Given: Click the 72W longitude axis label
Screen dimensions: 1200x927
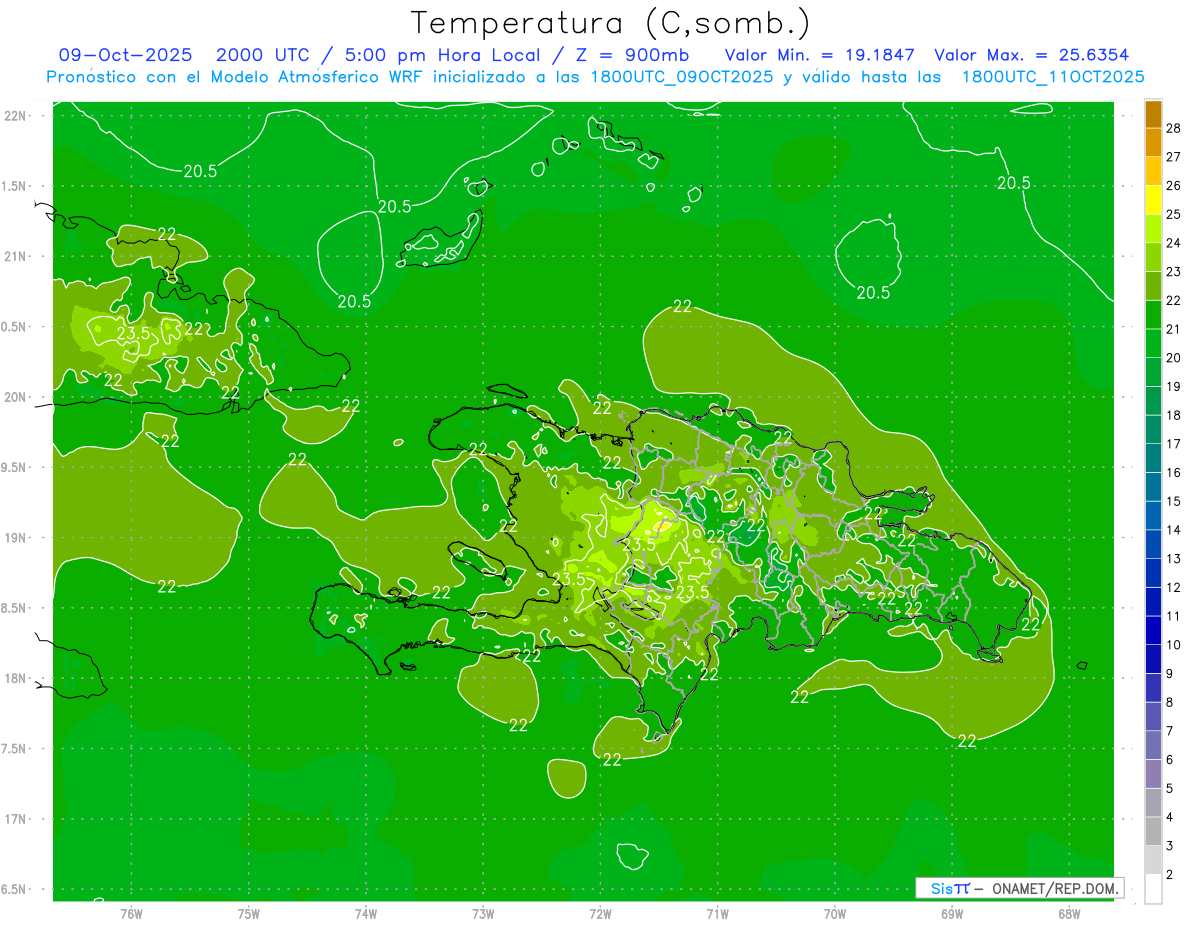Looking at the screenshot, I should point(600,913).
